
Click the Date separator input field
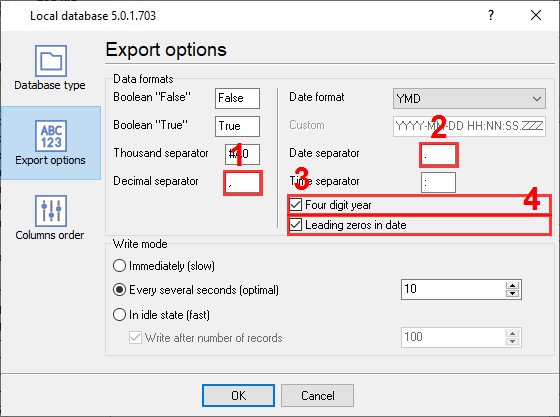click(439, 155)
